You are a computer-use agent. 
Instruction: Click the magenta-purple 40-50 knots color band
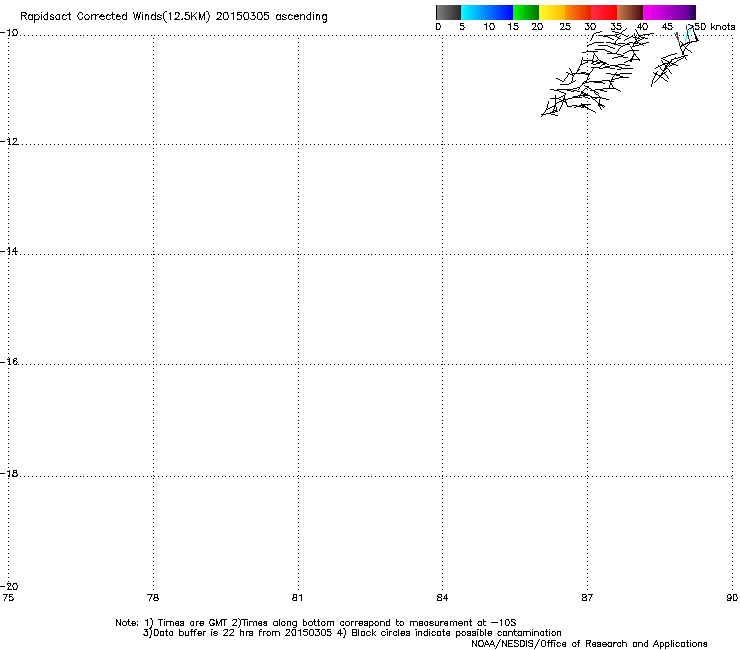(669, 12)
